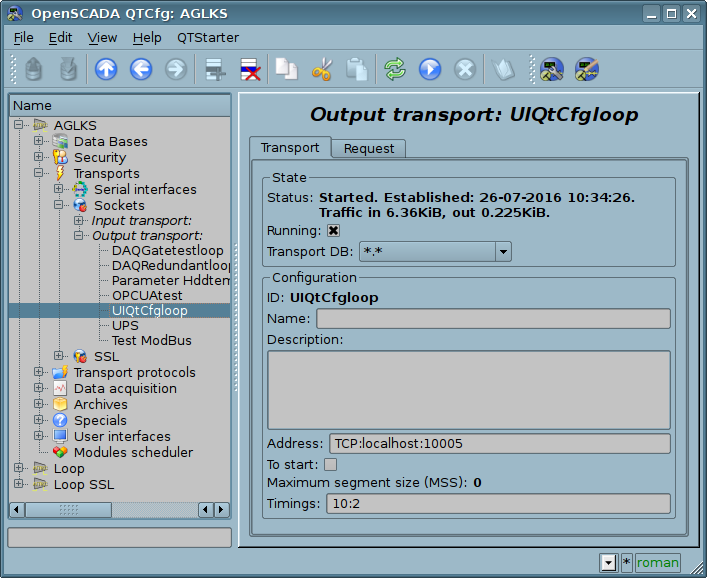This screenshot has width=707, height=578.
Task: Click the Data Bases tree icon
Action: pos(60,141)
